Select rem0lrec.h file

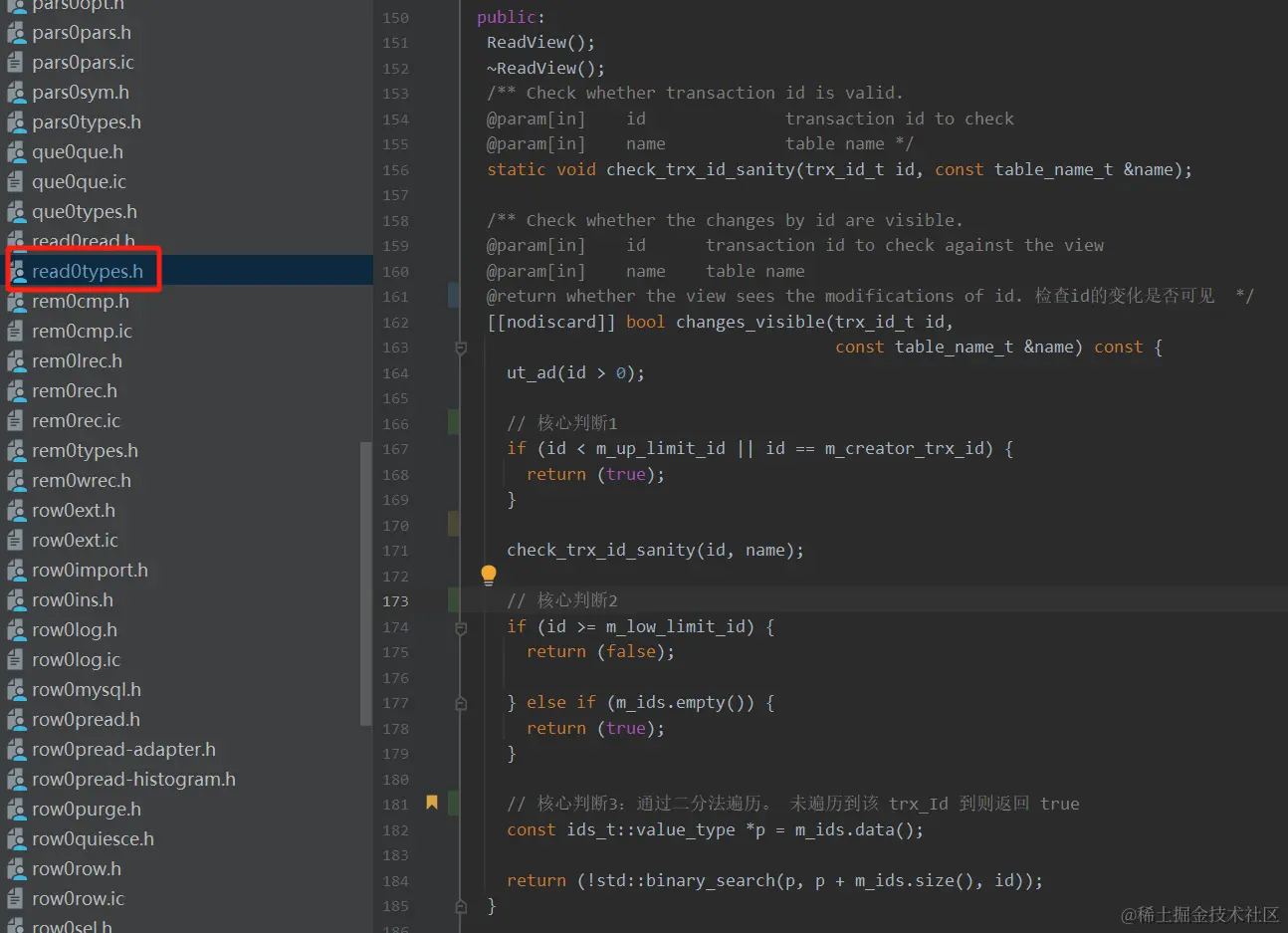[77, 361]
